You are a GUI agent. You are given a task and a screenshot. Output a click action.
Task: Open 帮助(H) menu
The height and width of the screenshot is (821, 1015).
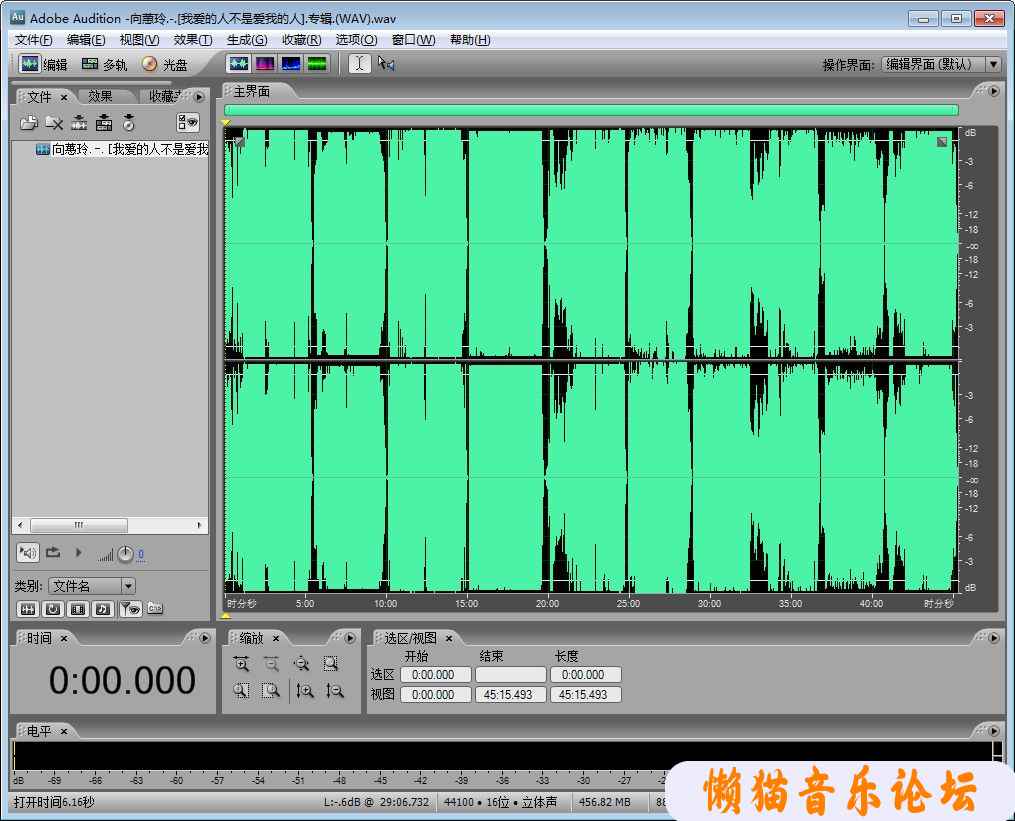pyautogui.click(x=470, y=39)
